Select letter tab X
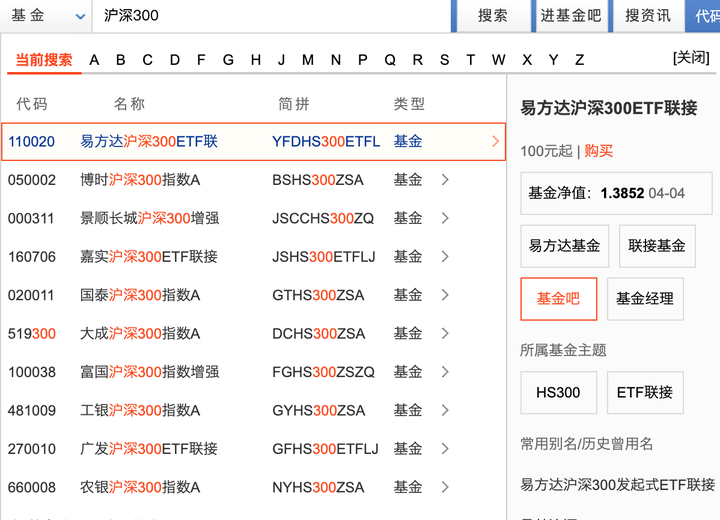Viewport: 720px width, 520px height. (527, 60)
